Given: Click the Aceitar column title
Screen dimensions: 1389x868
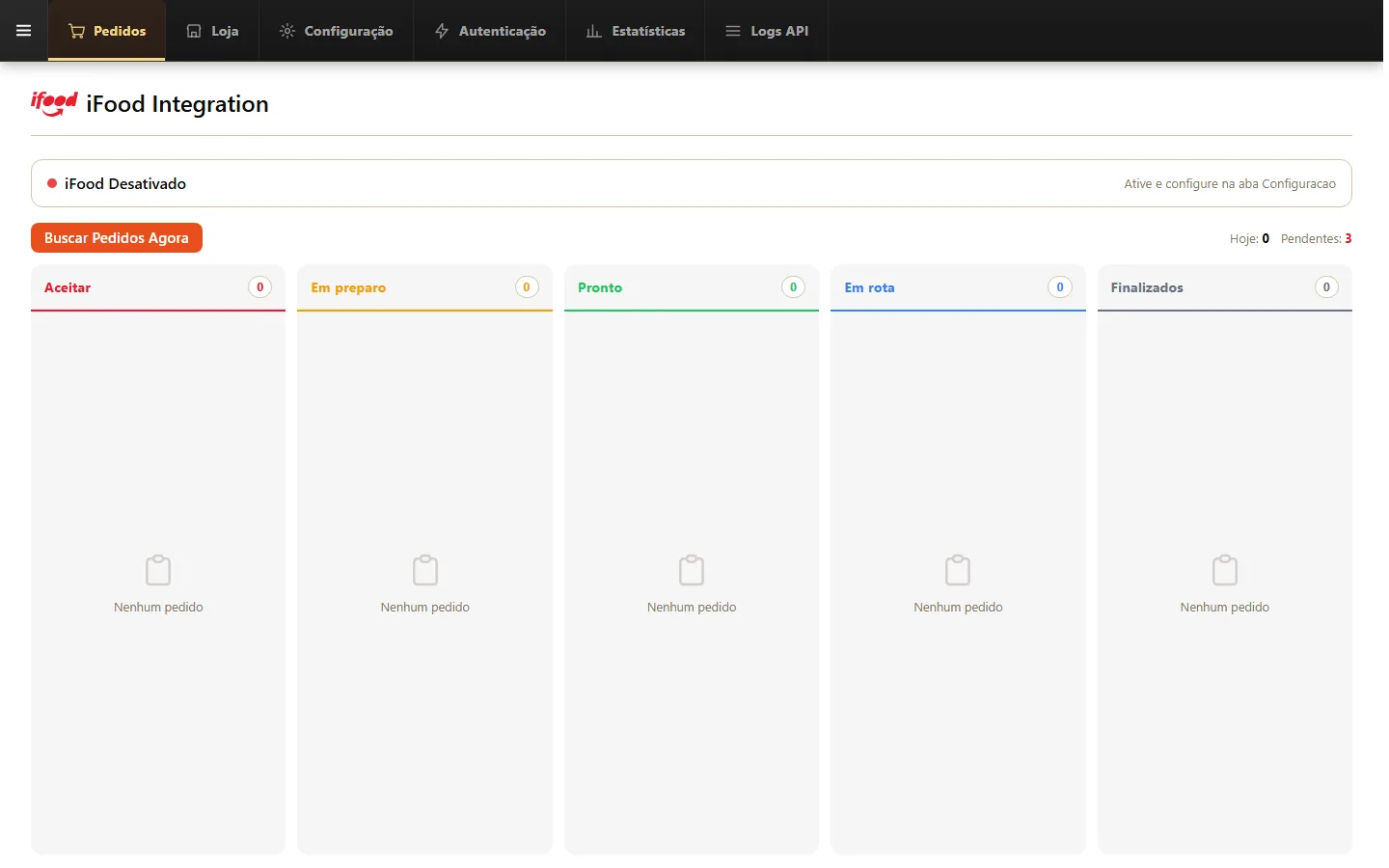Looking at the screenshot, I should pos(68,287).
